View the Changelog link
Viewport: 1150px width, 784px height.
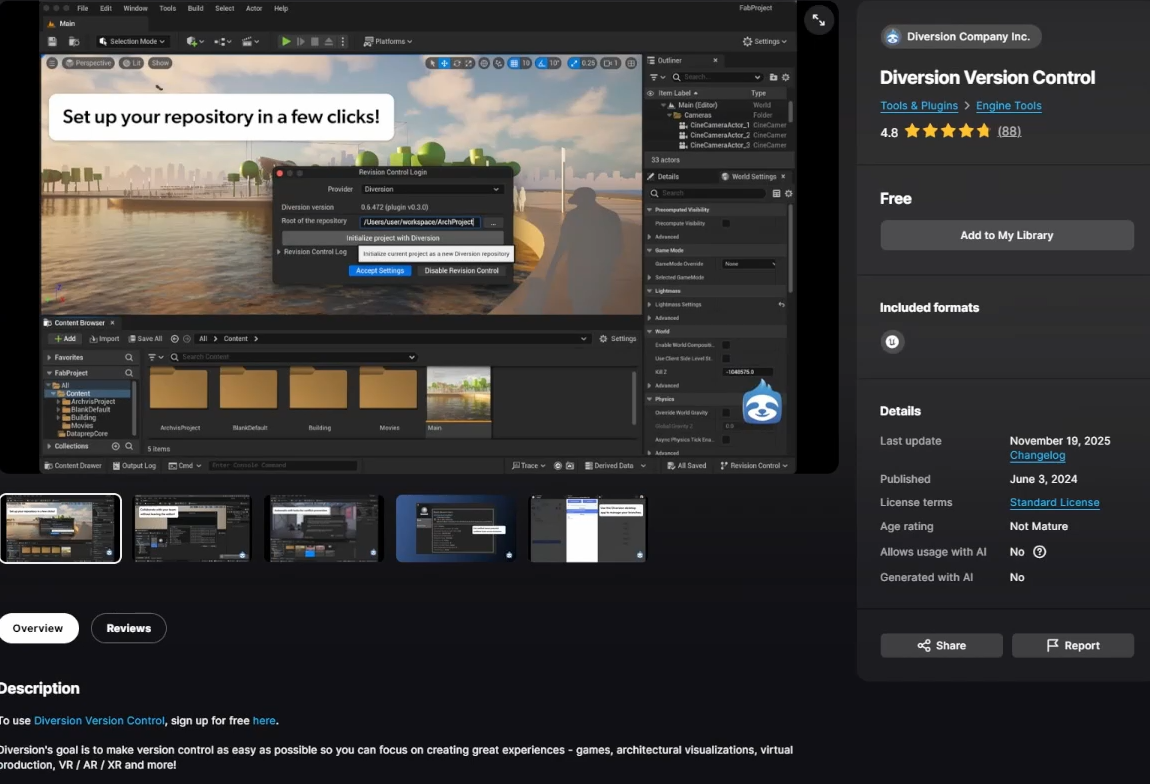[1037, 456]
